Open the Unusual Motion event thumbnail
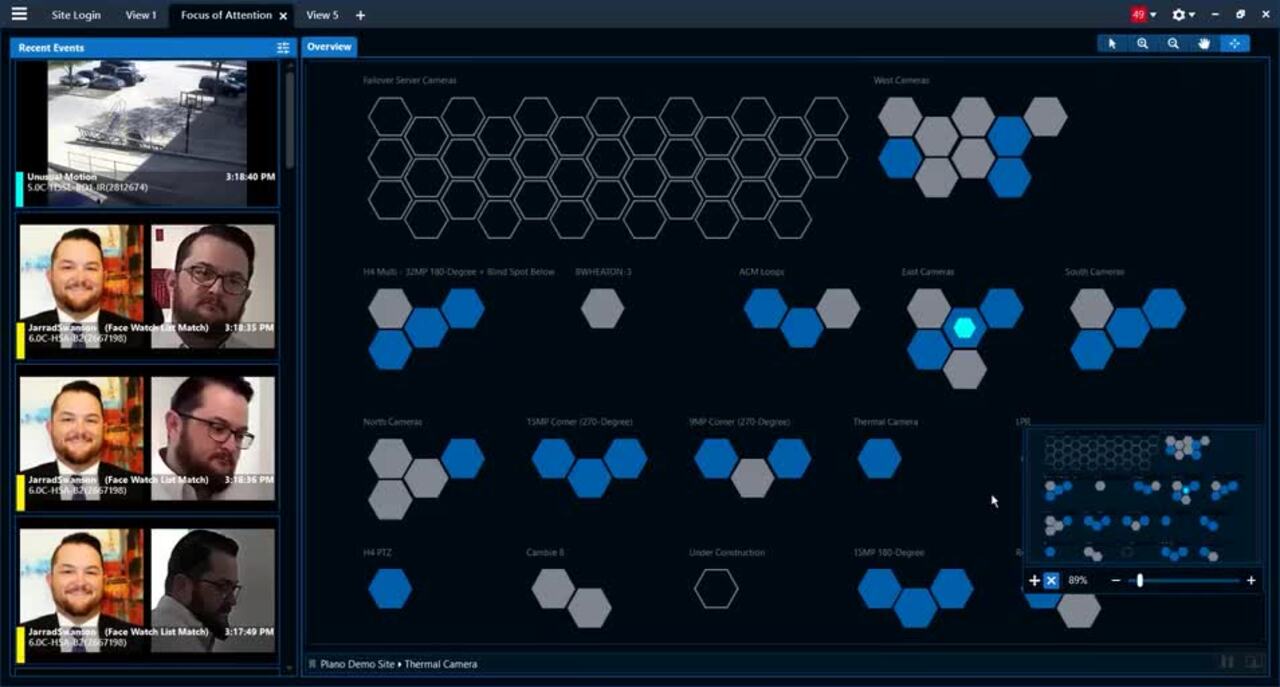Screen dimensions: 1280x687 coord(147,132)
